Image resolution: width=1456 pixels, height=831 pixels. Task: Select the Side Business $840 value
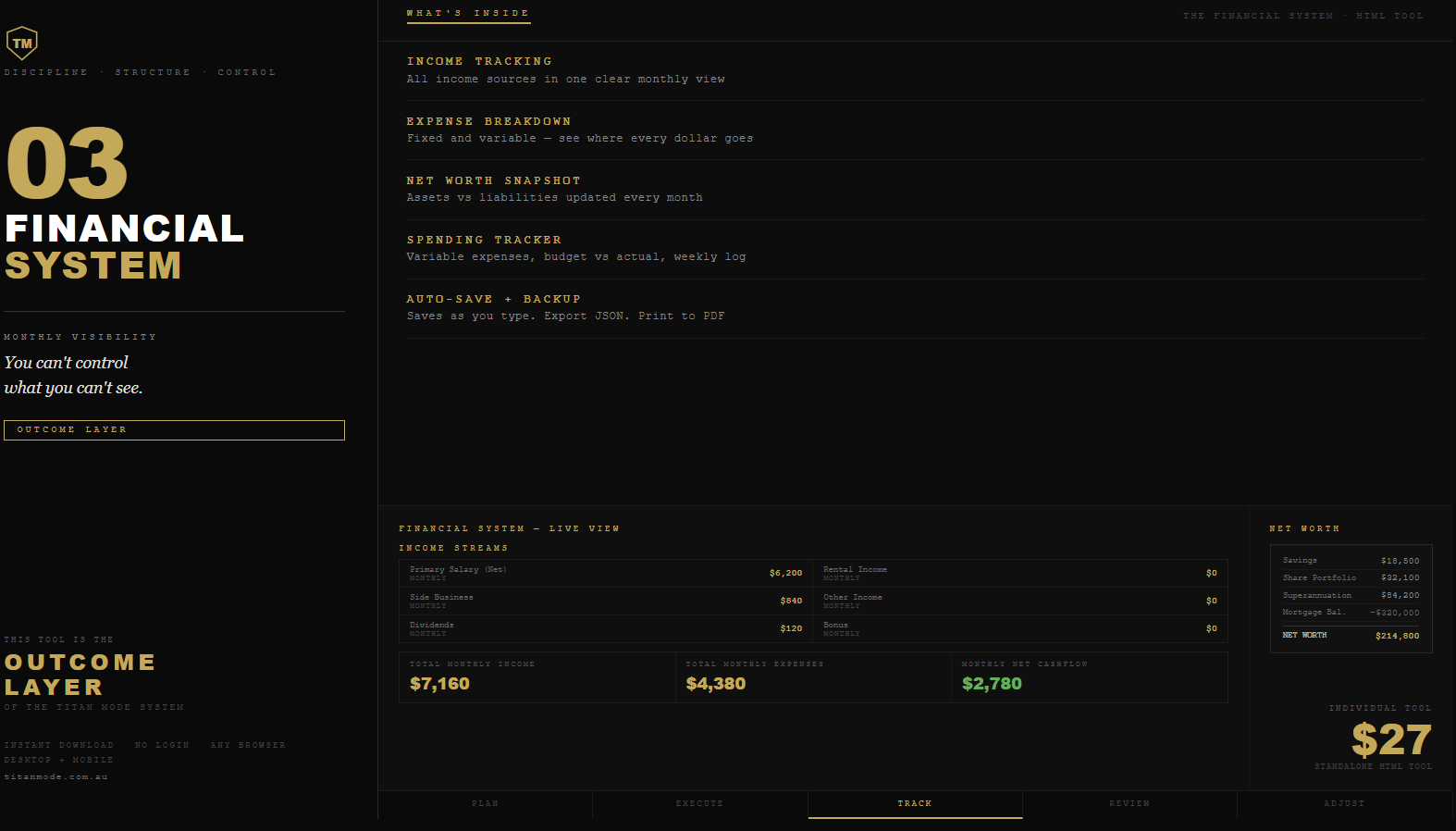click(x=791, y=602)
